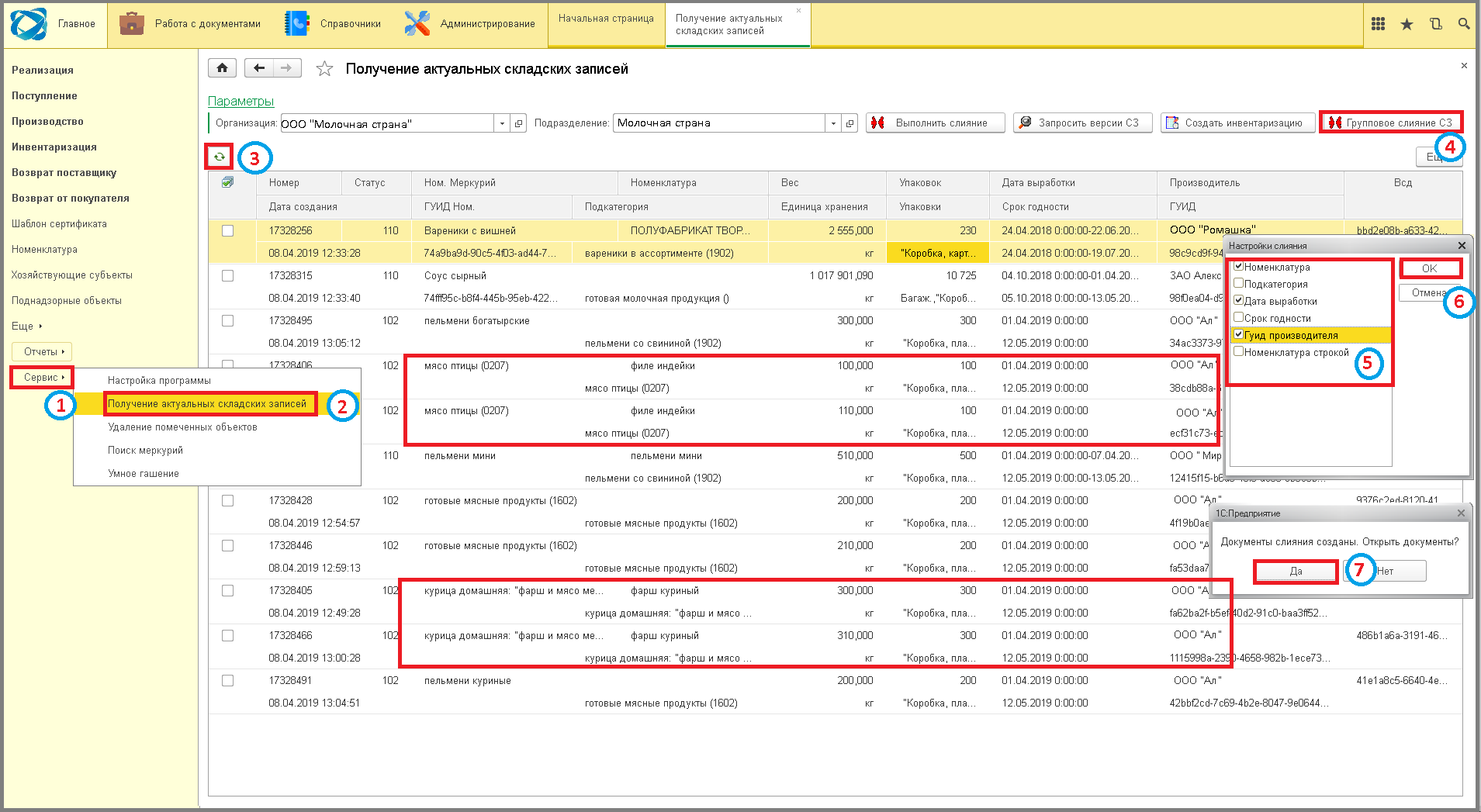Click the search magnifier icon
Image resolution: width=1481 pixels, height=812 pixels.
click(x=1464, y=24)
